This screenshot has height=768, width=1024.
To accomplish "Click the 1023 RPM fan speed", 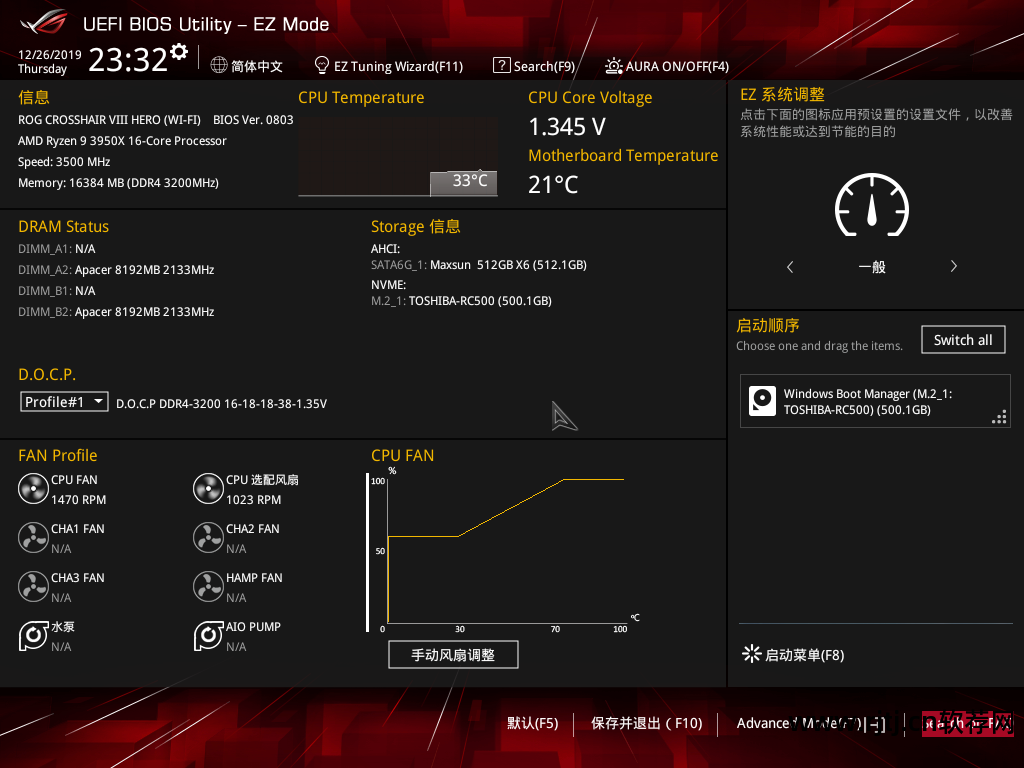I will [x=253, y=500].
